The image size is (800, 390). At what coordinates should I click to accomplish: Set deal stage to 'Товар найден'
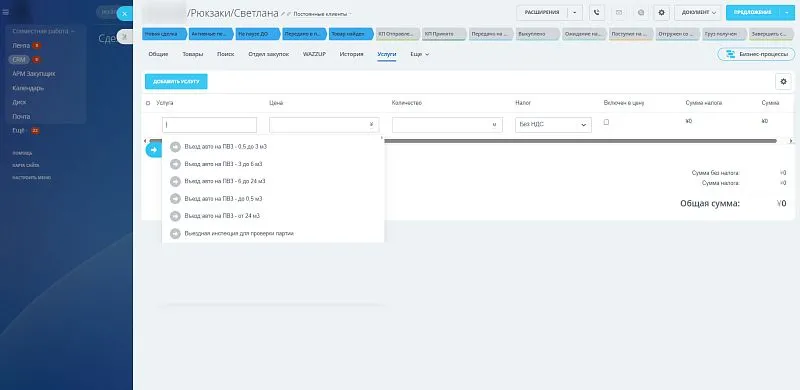(351, 34)
